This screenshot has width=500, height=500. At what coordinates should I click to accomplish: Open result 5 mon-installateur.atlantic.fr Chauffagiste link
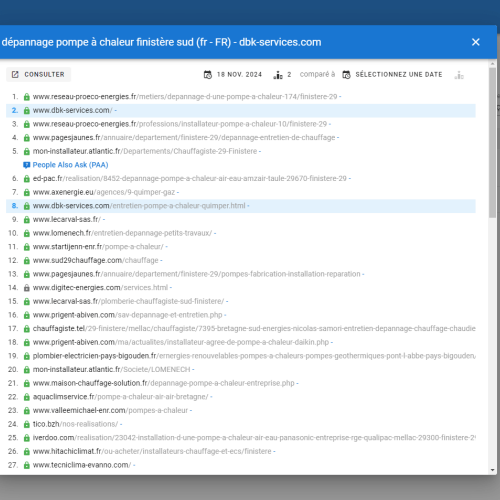pyautogui.click(x=145, y=151)
